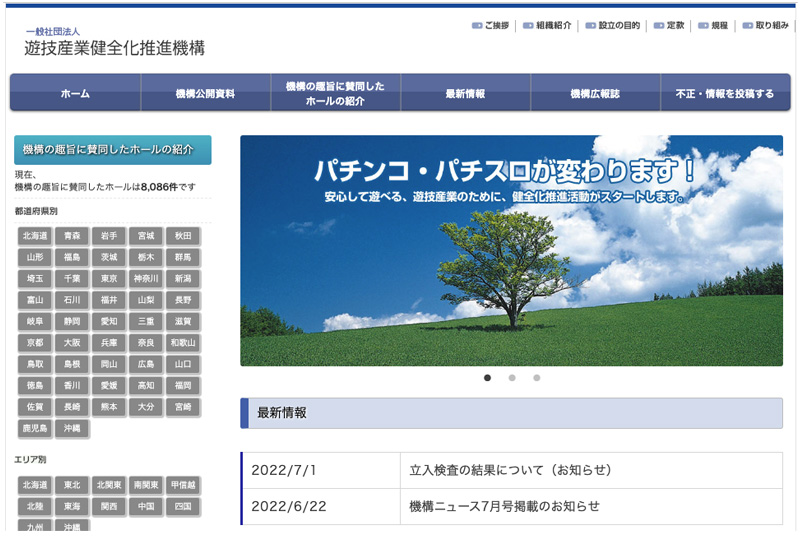800x536 pixels.
Task: Select the 東京 prefecture button
Action: pos(109,278)
